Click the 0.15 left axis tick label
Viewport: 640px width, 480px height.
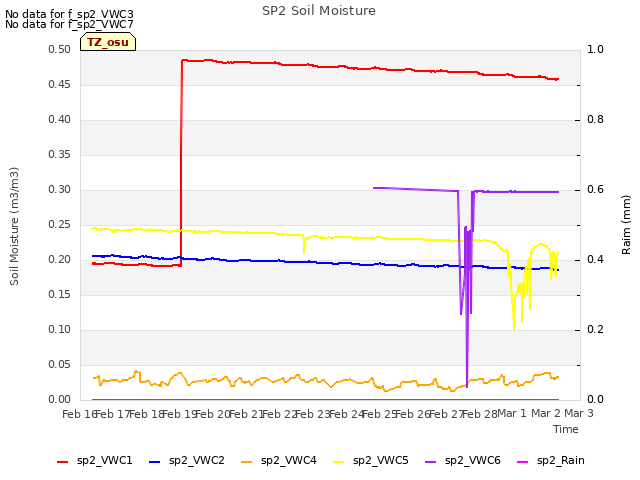(x=60, y=295)
